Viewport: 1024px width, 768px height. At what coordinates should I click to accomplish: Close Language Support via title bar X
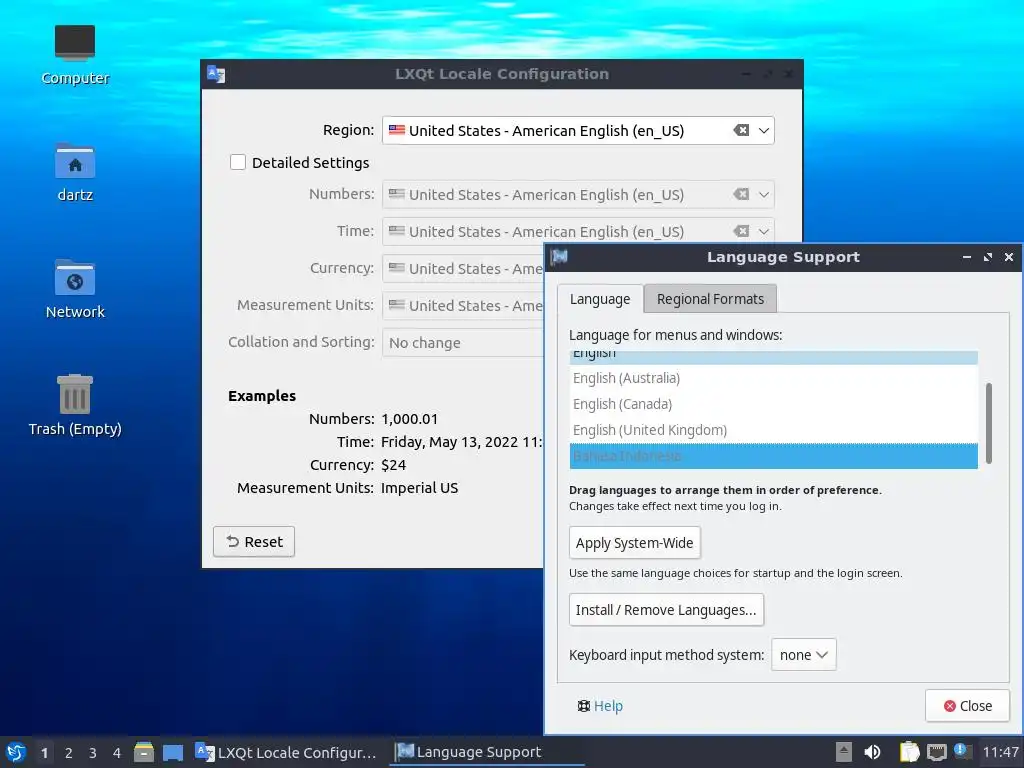pos(1008,257)
